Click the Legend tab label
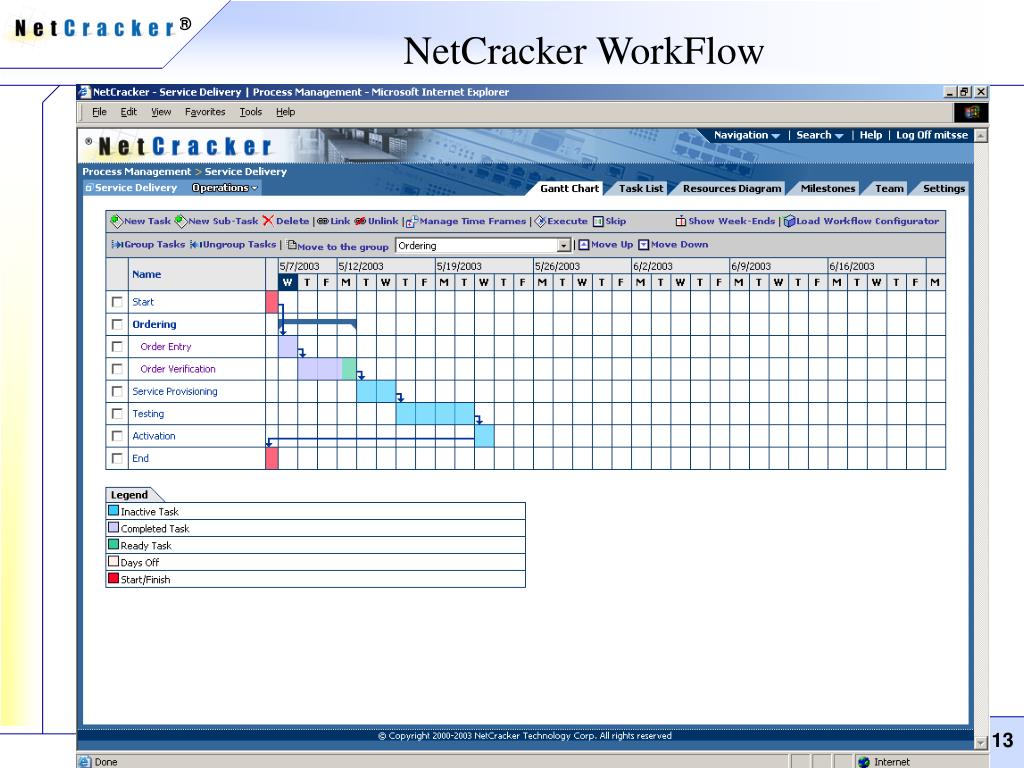 coord(129,494)
